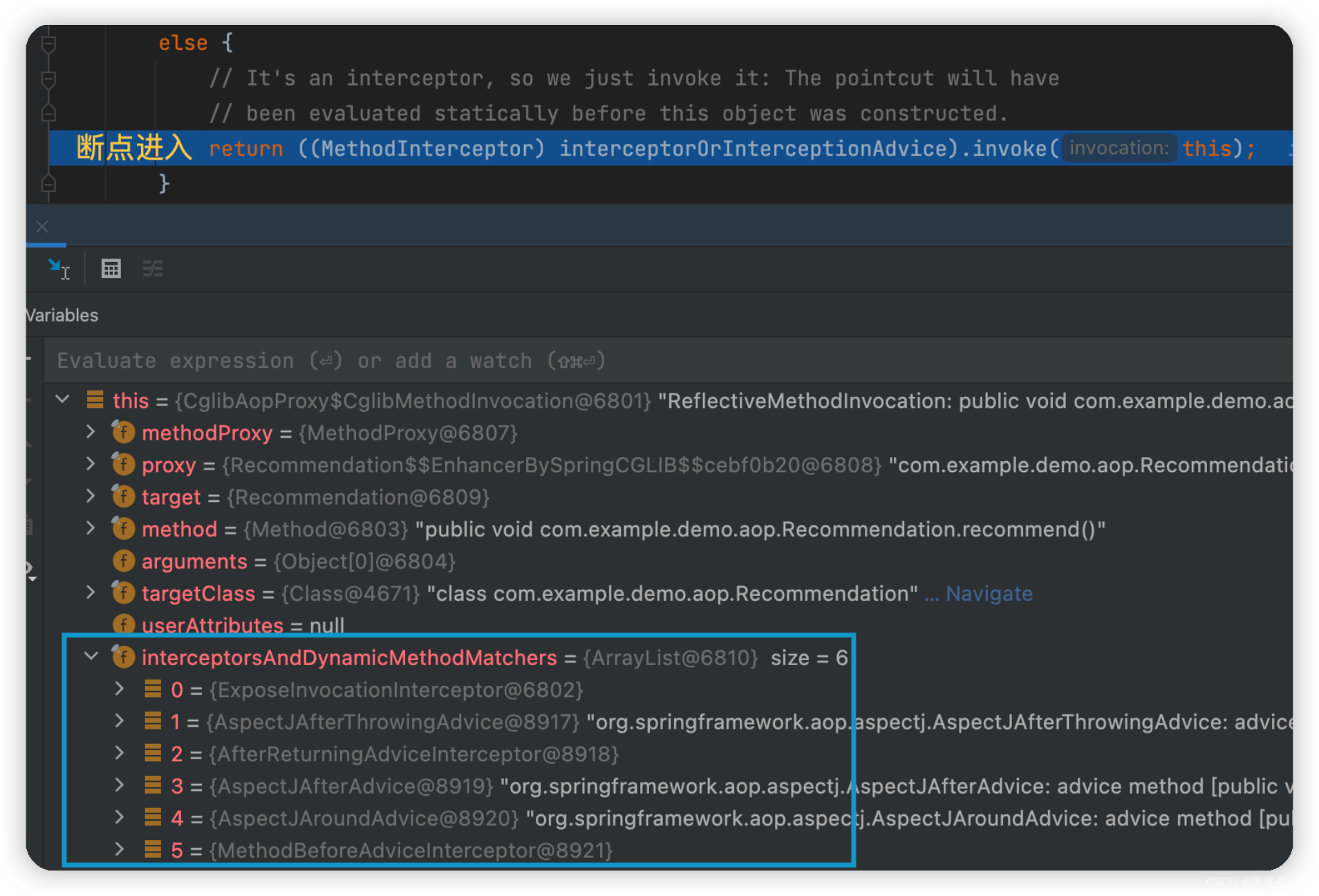Click the field icon beside proxy
This screenshot has width=1319, height=896.
[x=123, y=465]
